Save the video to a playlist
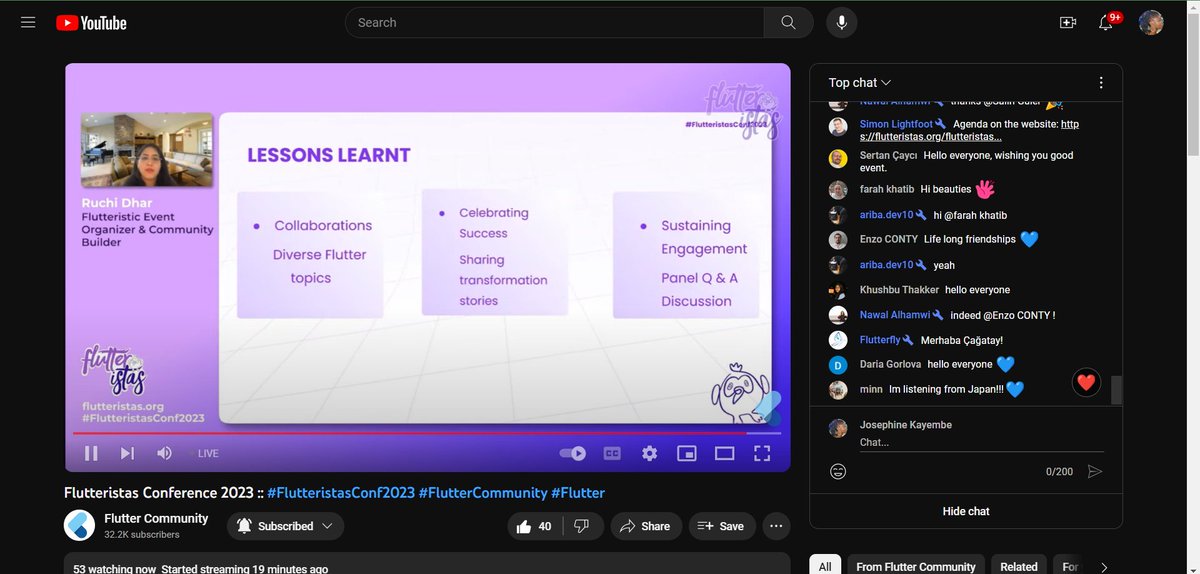The height and width of the screenshot is (574, 1200). [722, 526]
